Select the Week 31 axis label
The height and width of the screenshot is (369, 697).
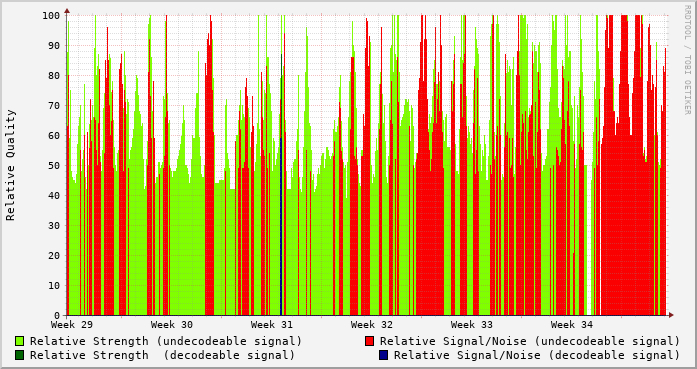[x=272, y=325]
